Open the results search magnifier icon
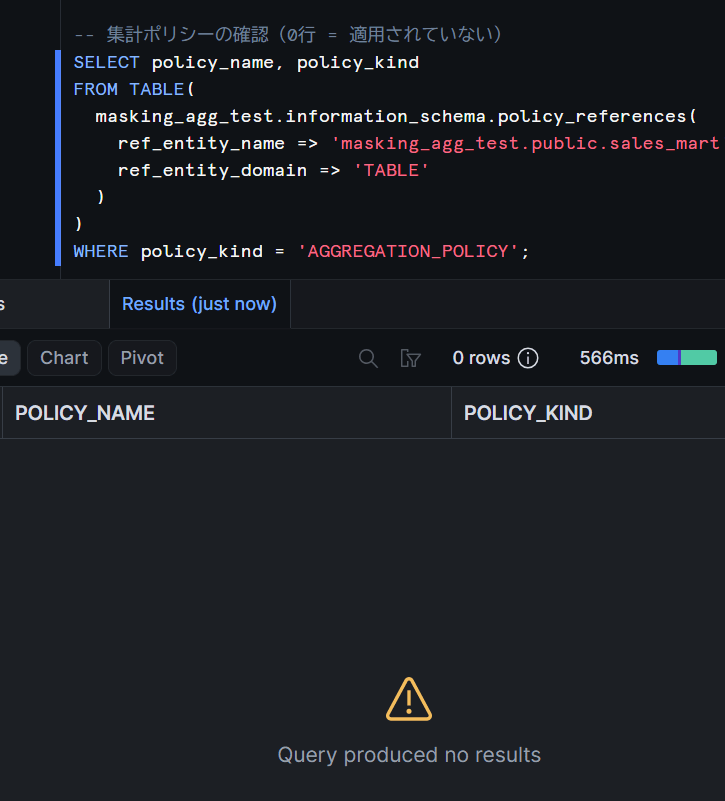The width and height of the screenshot is (725, 801). (x=368, y=358)
